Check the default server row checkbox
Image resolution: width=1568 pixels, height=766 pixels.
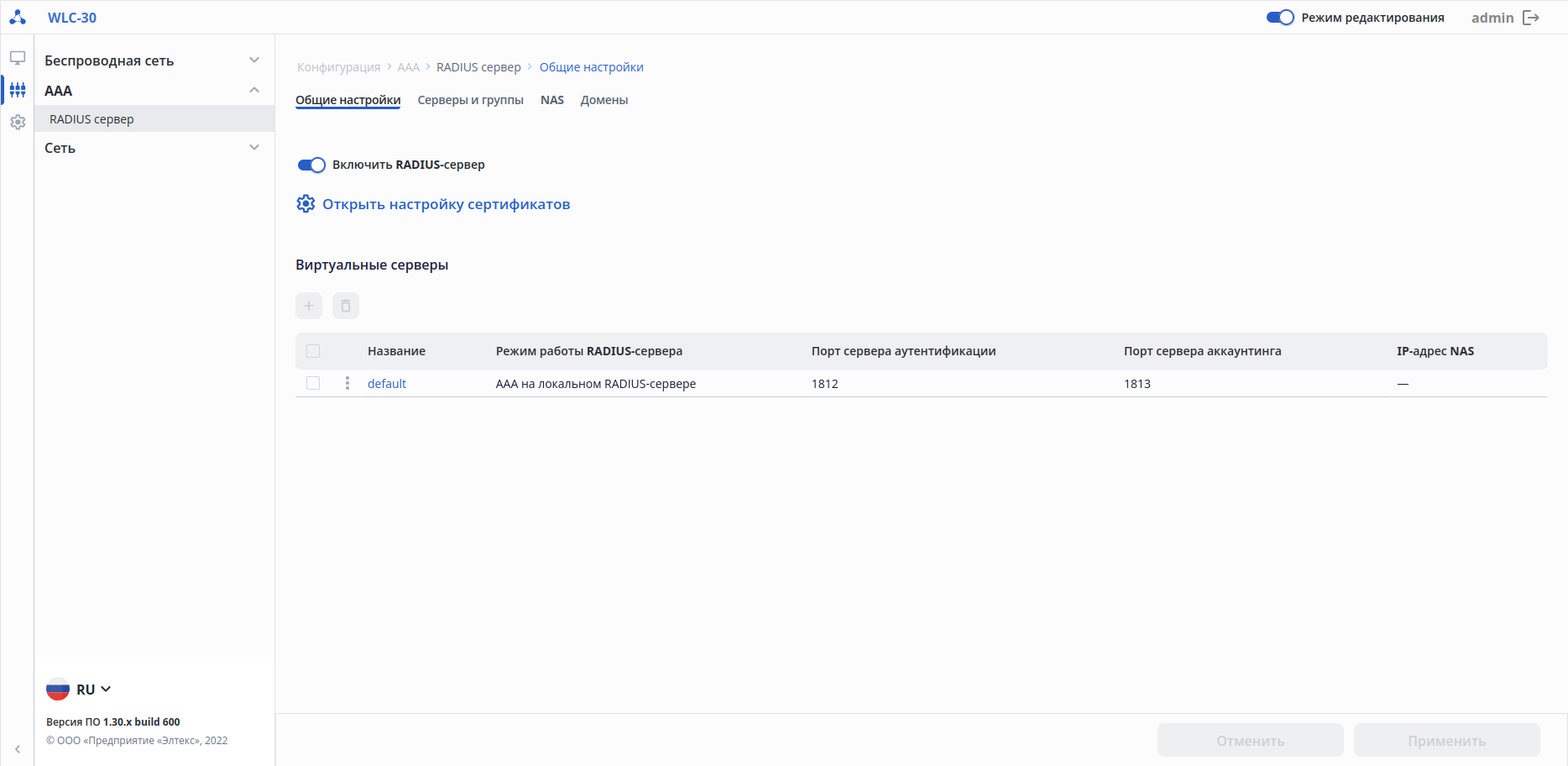click(x=313, y=383)
